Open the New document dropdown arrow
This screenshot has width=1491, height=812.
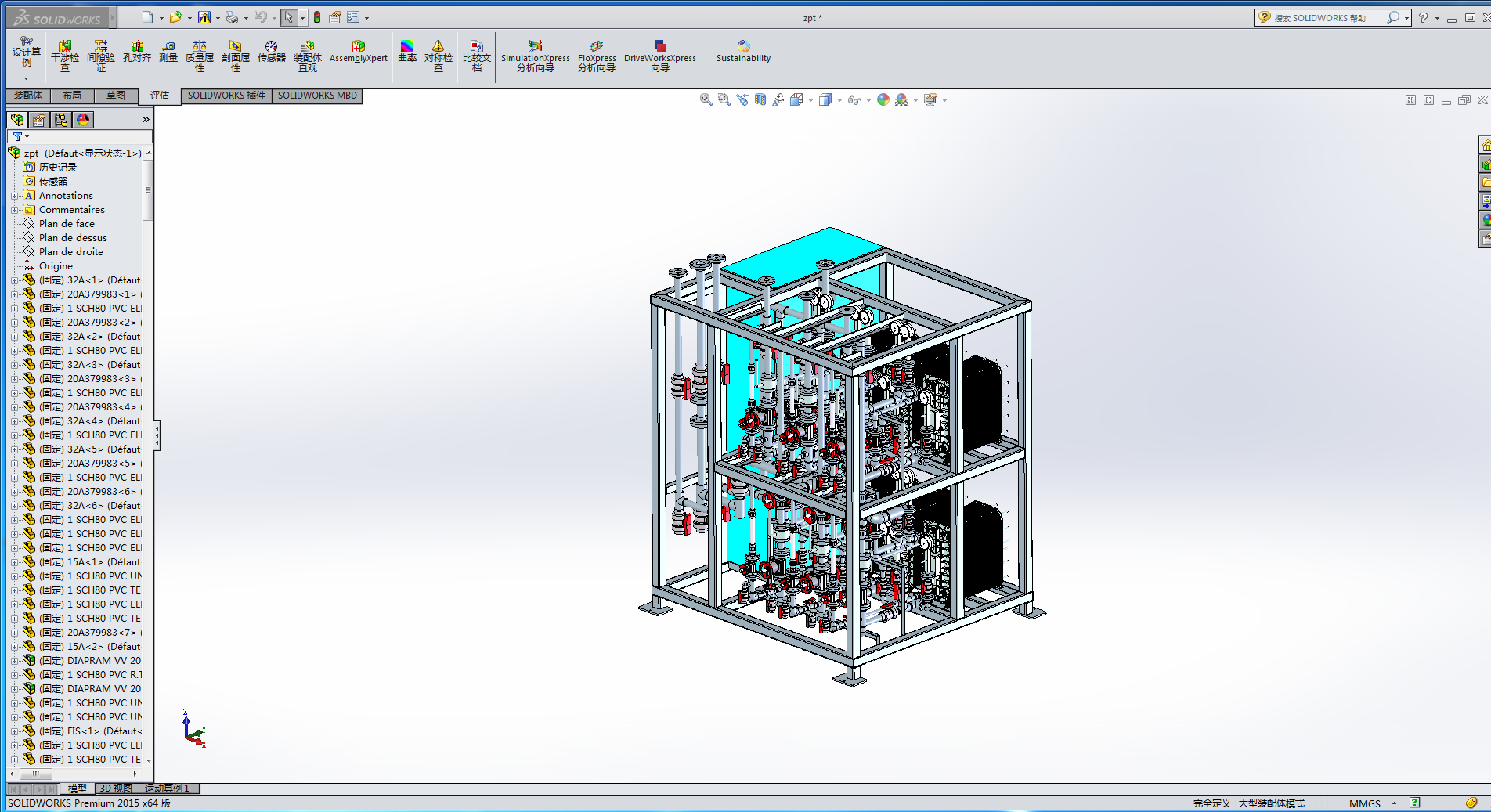click(161, 18)
